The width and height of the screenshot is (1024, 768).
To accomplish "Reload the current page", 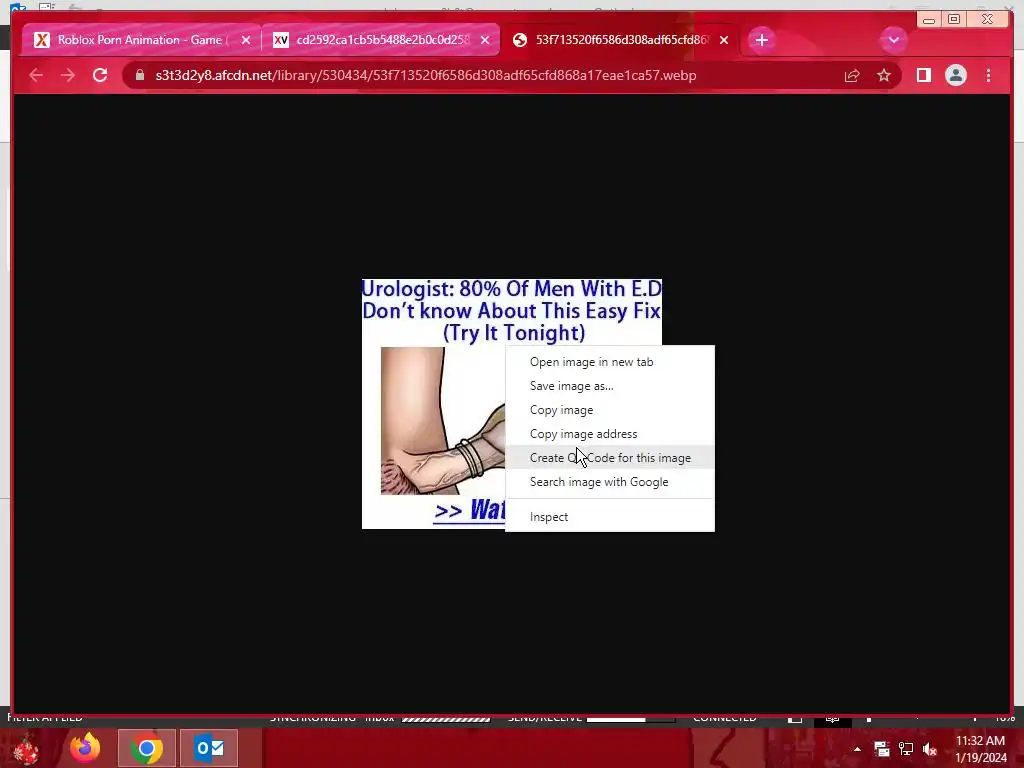I will pos(100,75).
